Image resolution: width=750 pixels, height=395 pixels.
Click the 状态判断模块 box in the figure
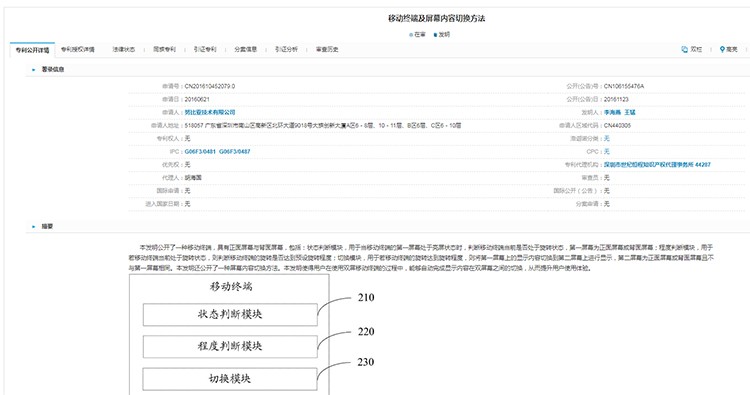(230, 314)
